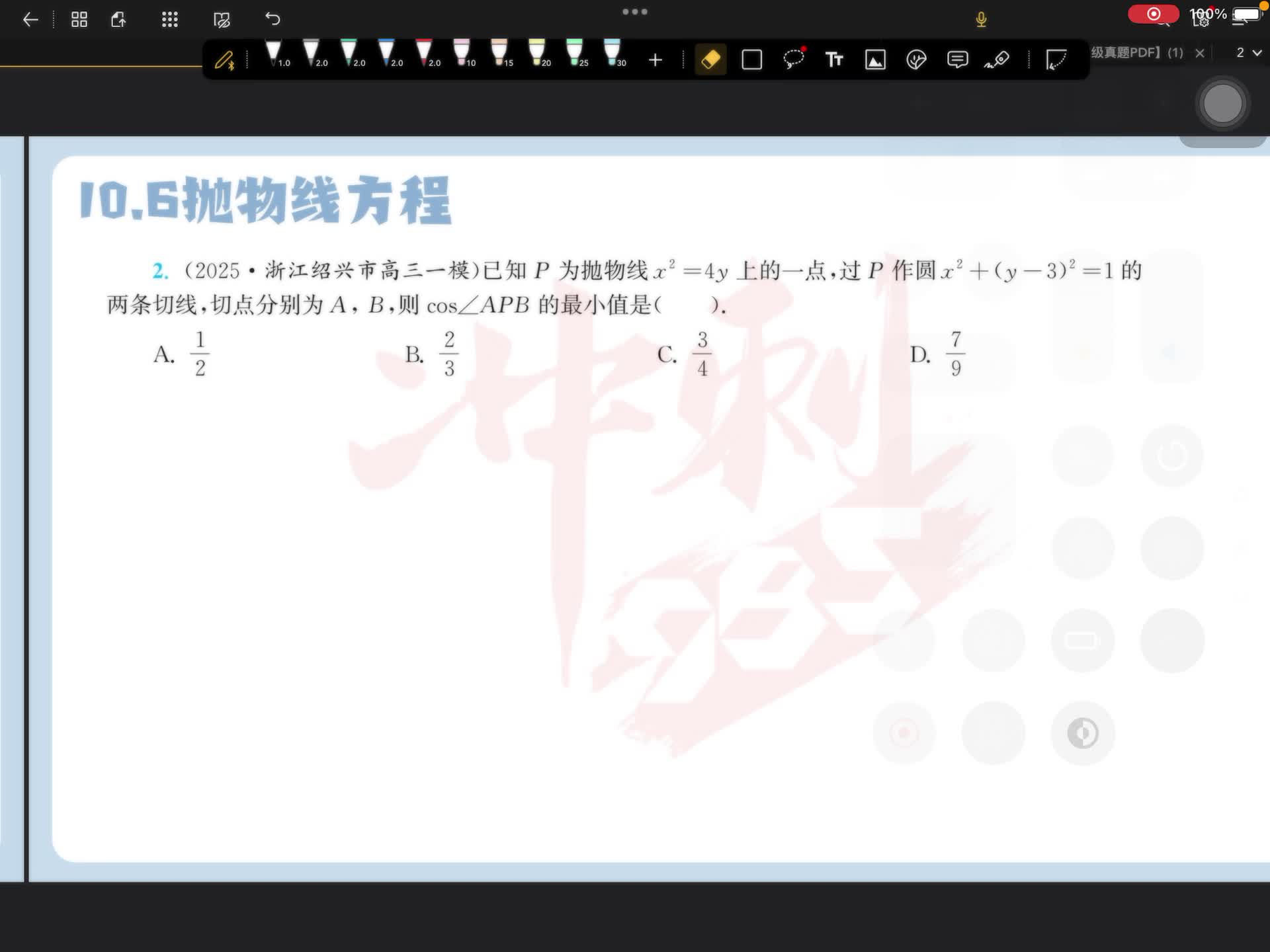Close the 真题PDF (1) tab

click(x=1200, y=53)
